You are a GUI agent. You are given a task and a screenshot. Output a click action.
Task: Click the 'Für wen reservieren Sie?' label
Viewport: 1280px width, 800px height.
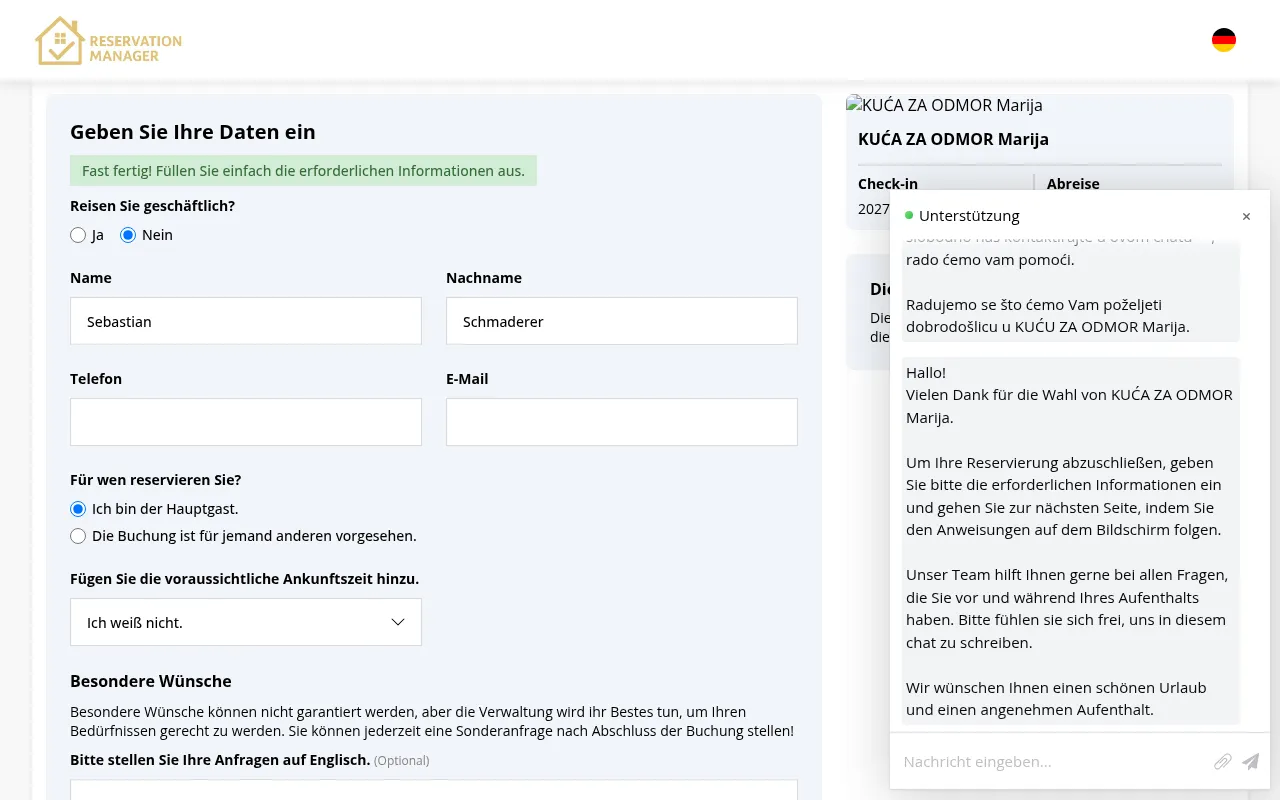point(156,480)
